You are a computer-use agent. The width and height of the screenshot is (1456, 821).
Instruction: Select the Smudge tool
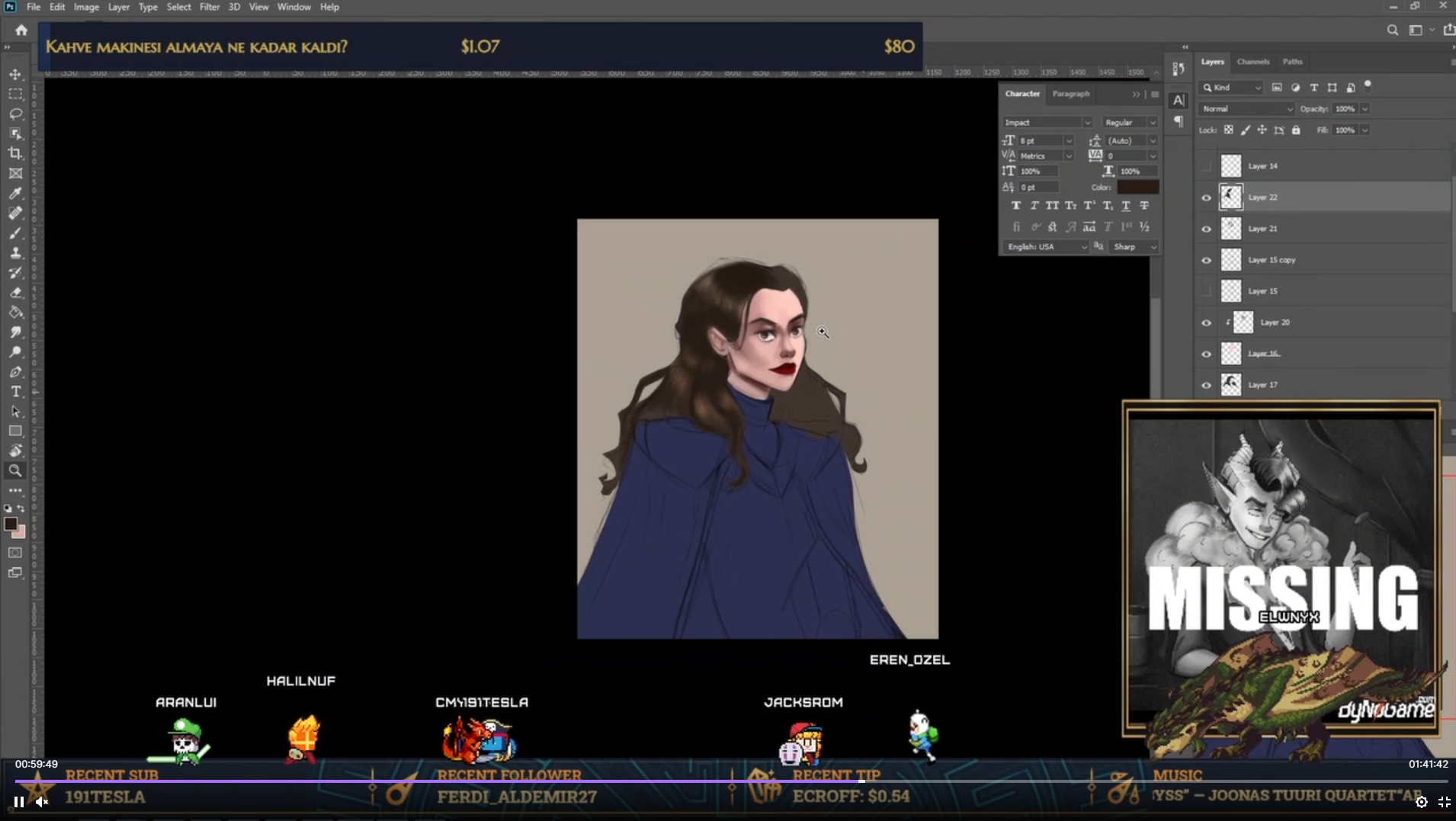click(x=15, y=332)
